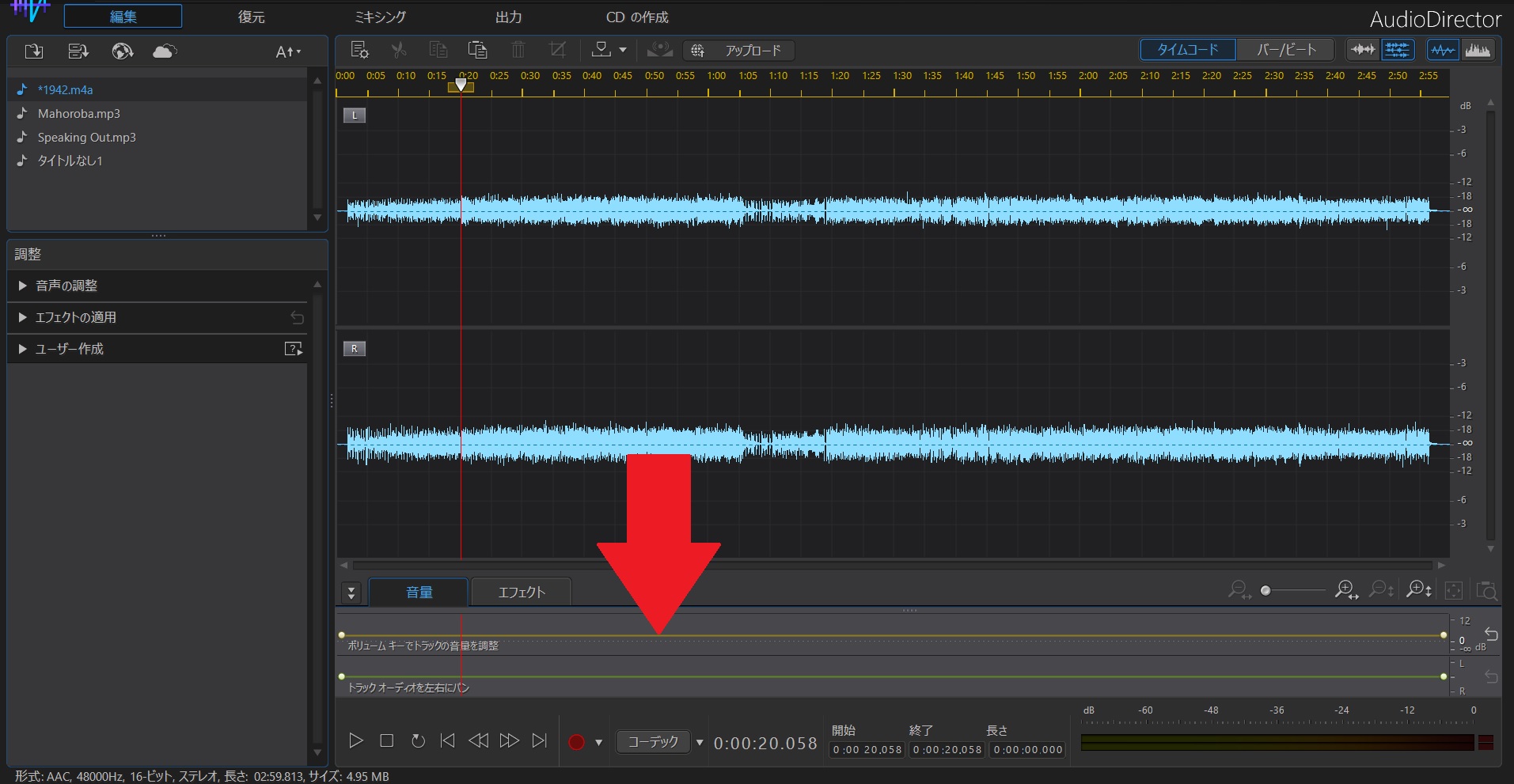Screen dimensions: 1514x784
Task: Switch to the エフェクト tab
Action: pyautogui.click(x=521, y=591)
